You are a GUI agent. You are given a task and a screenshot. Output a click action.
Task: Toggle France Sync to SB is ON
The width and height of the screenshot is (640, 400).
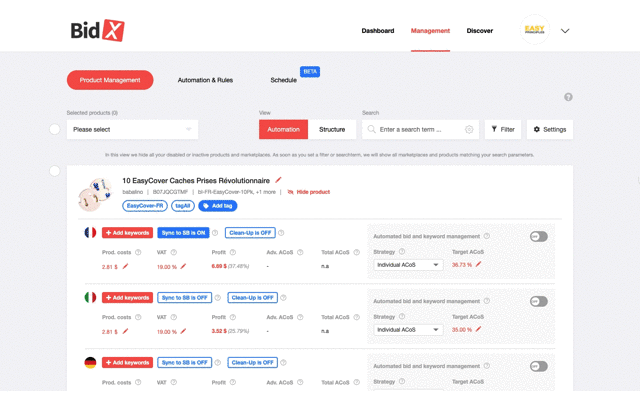click(x=183, y=233)
